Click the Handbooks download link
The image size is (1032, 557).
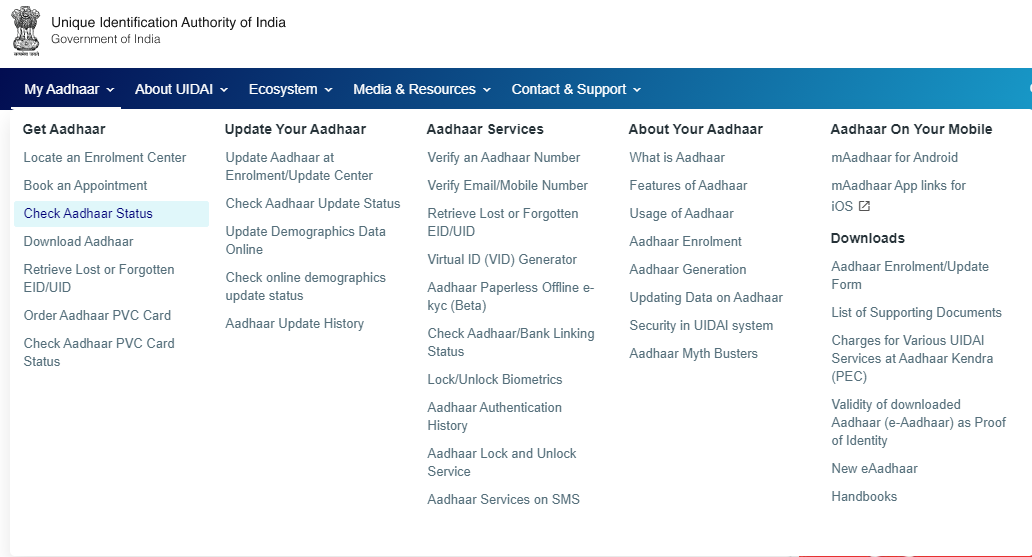pyautogui.click(x=864, y=496)
